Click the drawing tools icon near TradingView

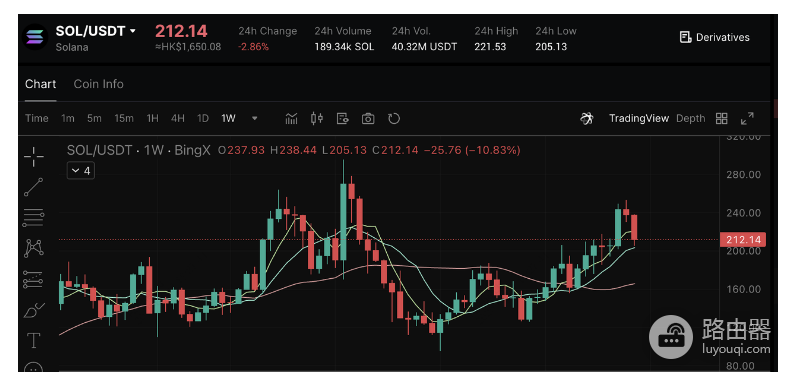(587, 119)
